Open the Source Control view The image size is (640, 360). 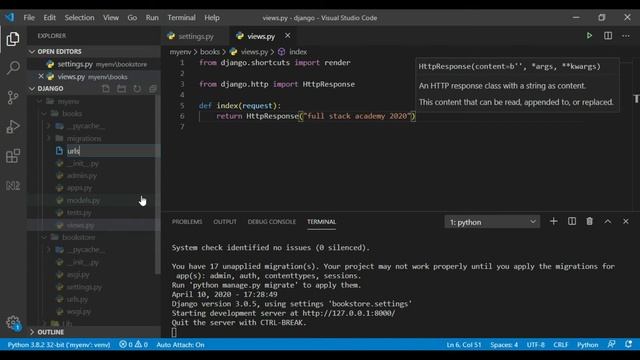click(x=13, y=97)
